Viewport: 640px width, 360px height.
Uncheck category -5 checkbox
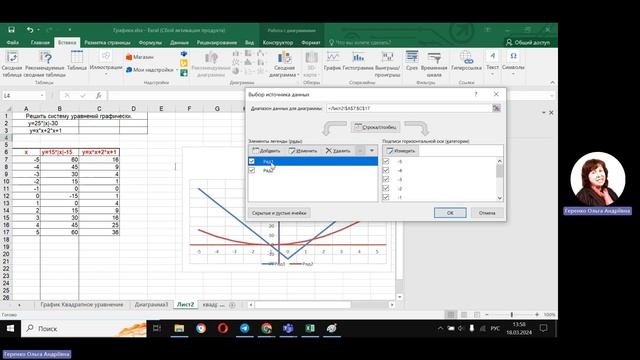click(386, 162)
